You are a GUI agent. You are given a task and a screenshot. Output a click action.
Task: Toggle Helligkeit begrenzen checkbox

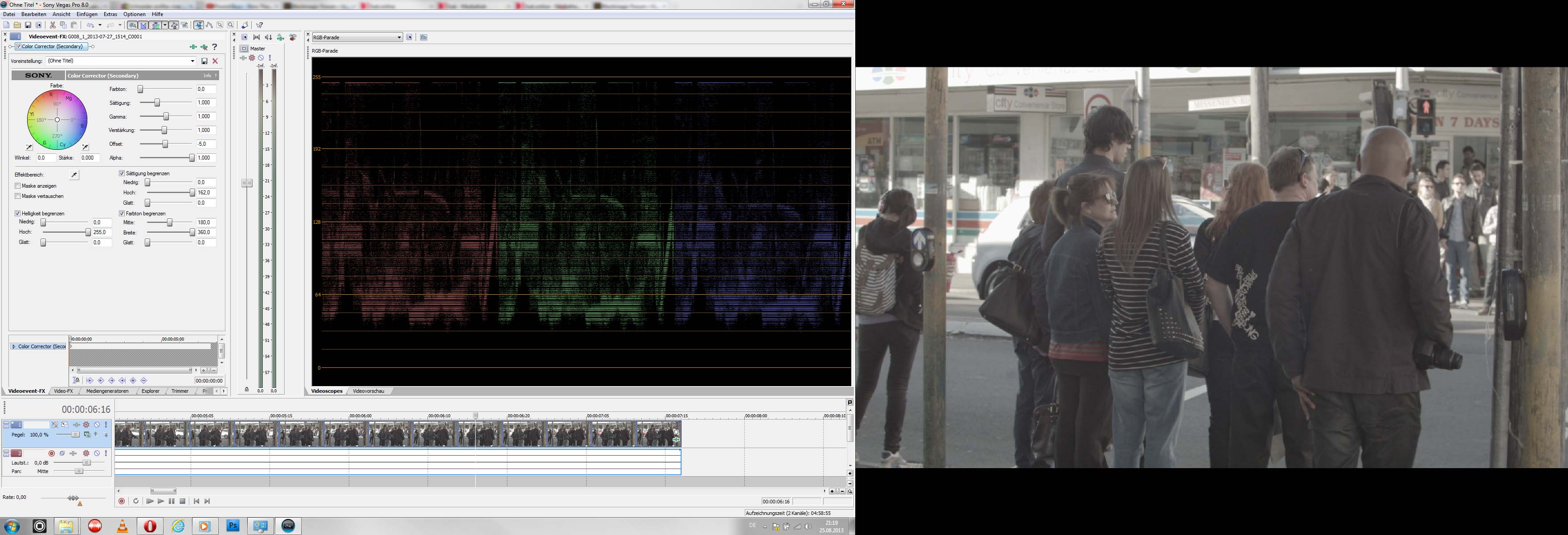18,213
